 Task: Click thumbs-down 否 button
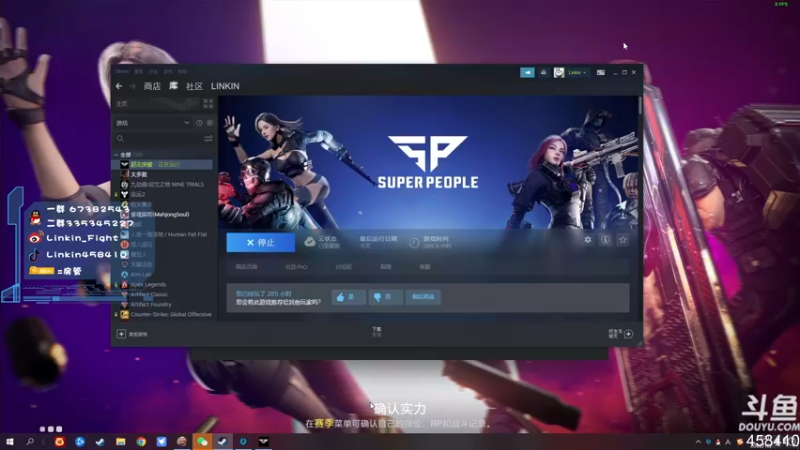pos(386,297)
